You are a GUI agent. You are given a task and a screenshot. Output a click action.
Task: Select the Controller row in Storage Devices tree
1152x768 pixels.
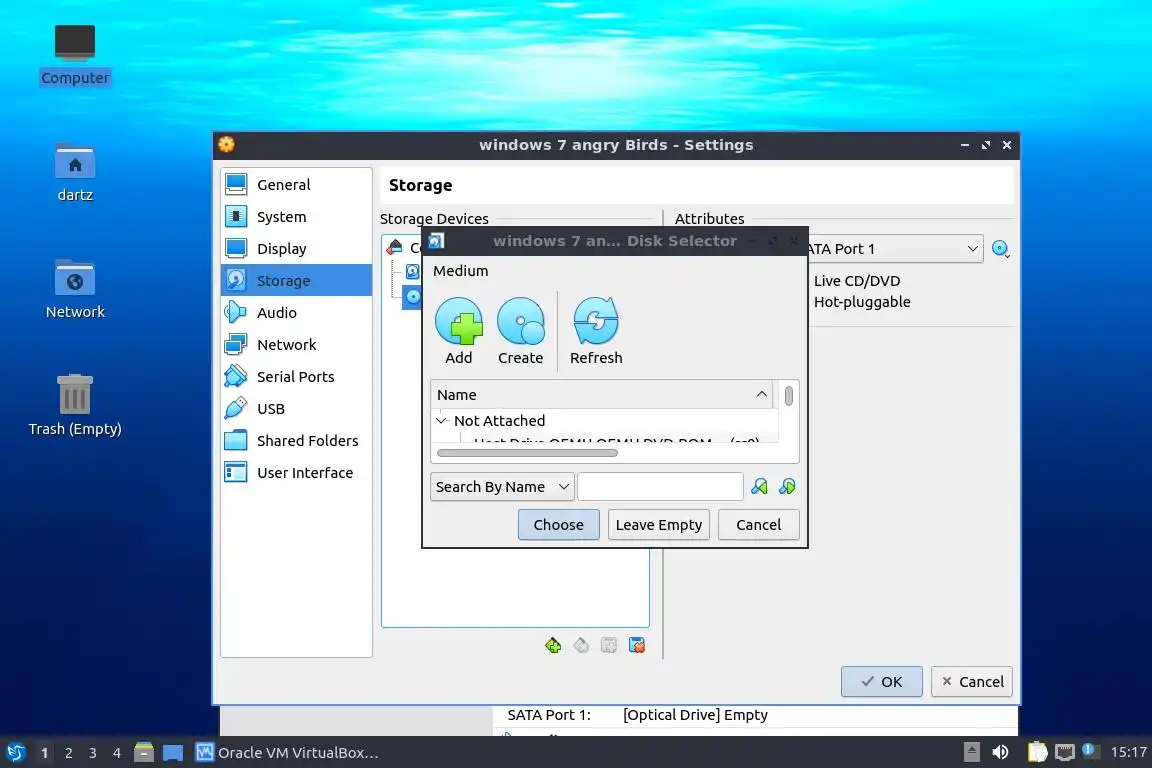[x=404, y=247]
